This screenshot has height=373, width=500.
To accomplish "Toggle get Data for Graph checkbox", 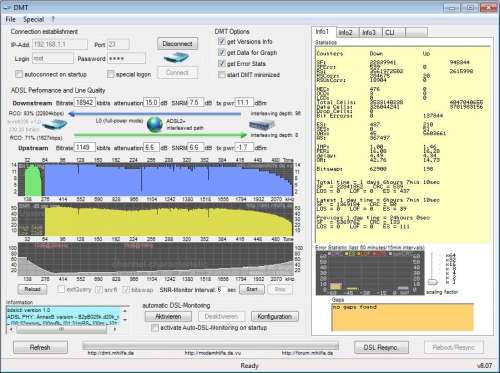I will [221, 52].
